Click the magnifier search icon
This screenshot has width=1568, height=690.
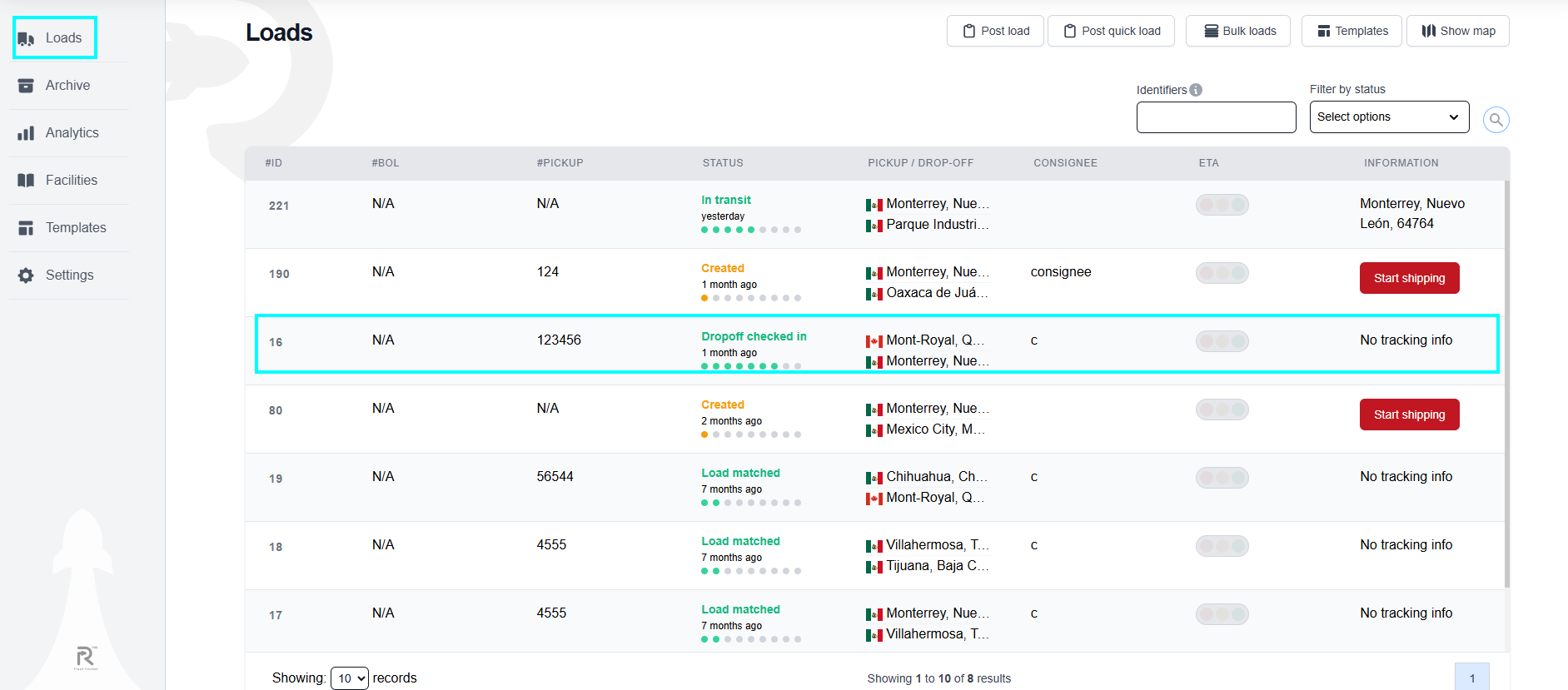click(1496, 120)
